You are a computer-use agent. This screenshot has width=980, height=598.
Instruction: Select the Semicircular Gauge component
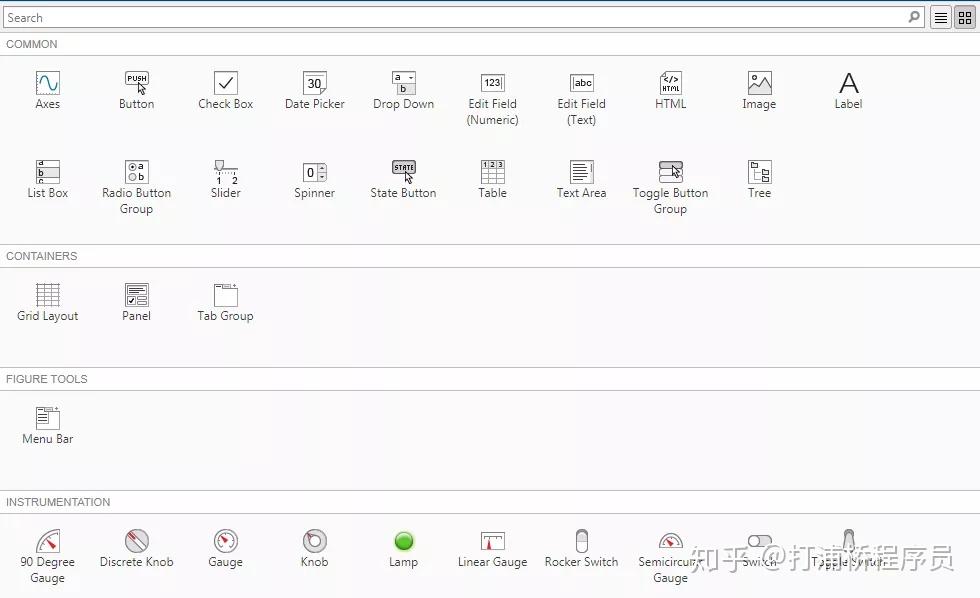[671, 557]
